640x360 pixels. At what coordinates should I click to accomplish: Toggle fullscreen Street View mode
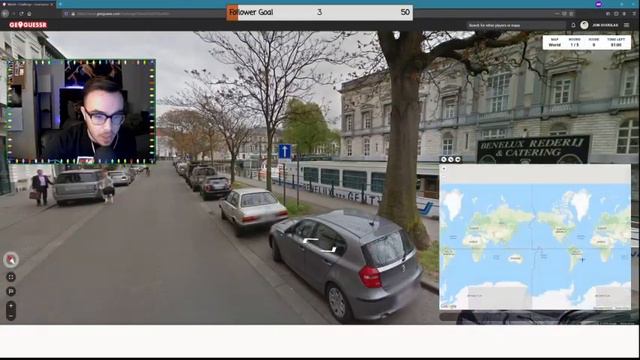[x=11, y=277]
